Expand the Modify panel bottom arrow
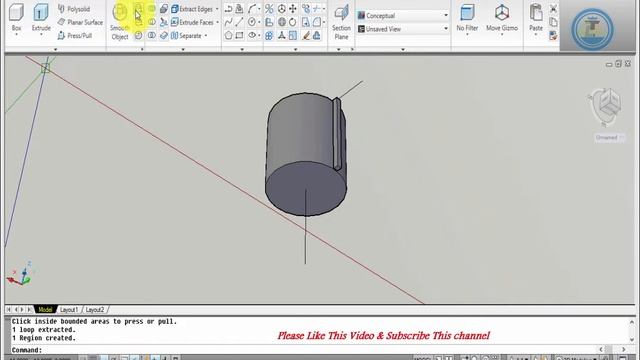The image size is (640, 360). (x=296, y=49)
